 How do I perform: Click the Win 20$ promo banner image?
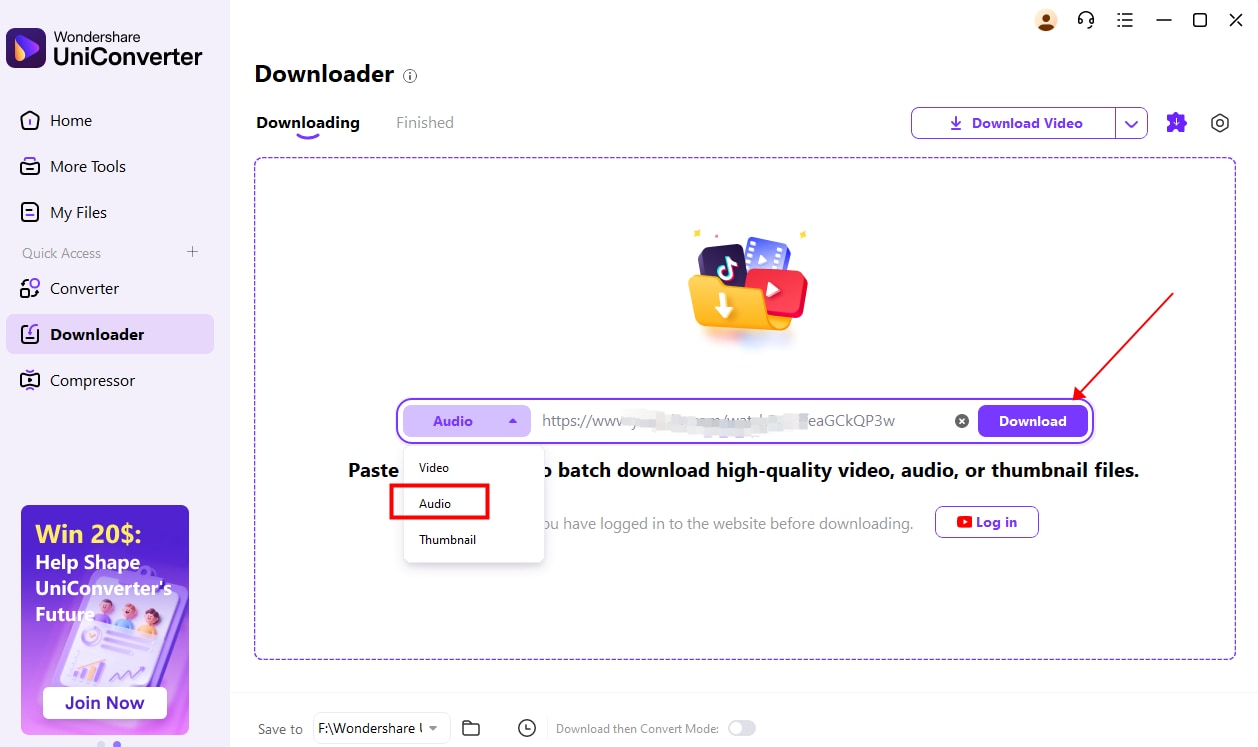105,620
